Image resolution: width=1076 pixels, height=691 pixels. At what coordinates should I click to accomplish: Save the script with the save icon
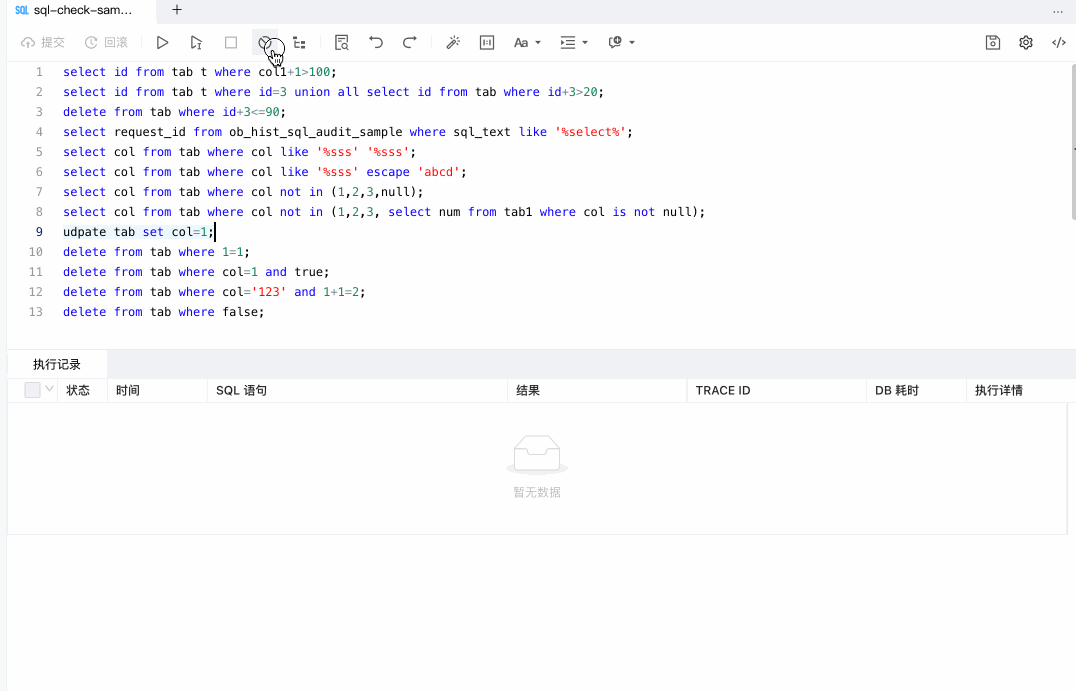[993, 43]
